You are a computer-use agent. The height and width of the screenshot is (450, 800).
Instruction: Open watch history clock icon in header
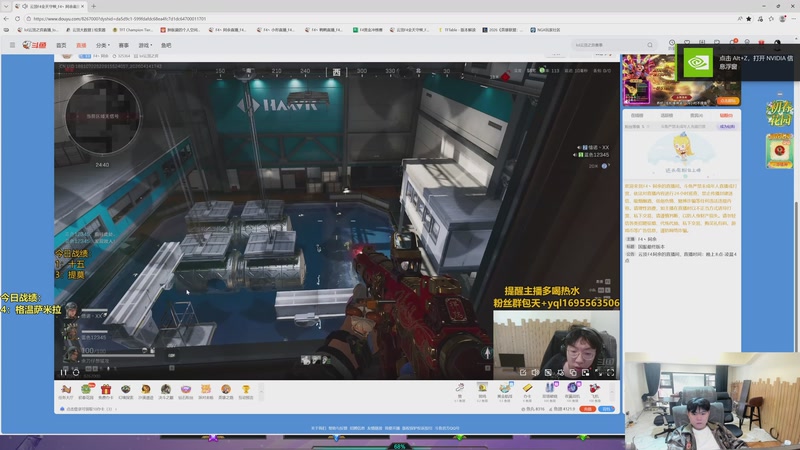click(x=672, y=43)
